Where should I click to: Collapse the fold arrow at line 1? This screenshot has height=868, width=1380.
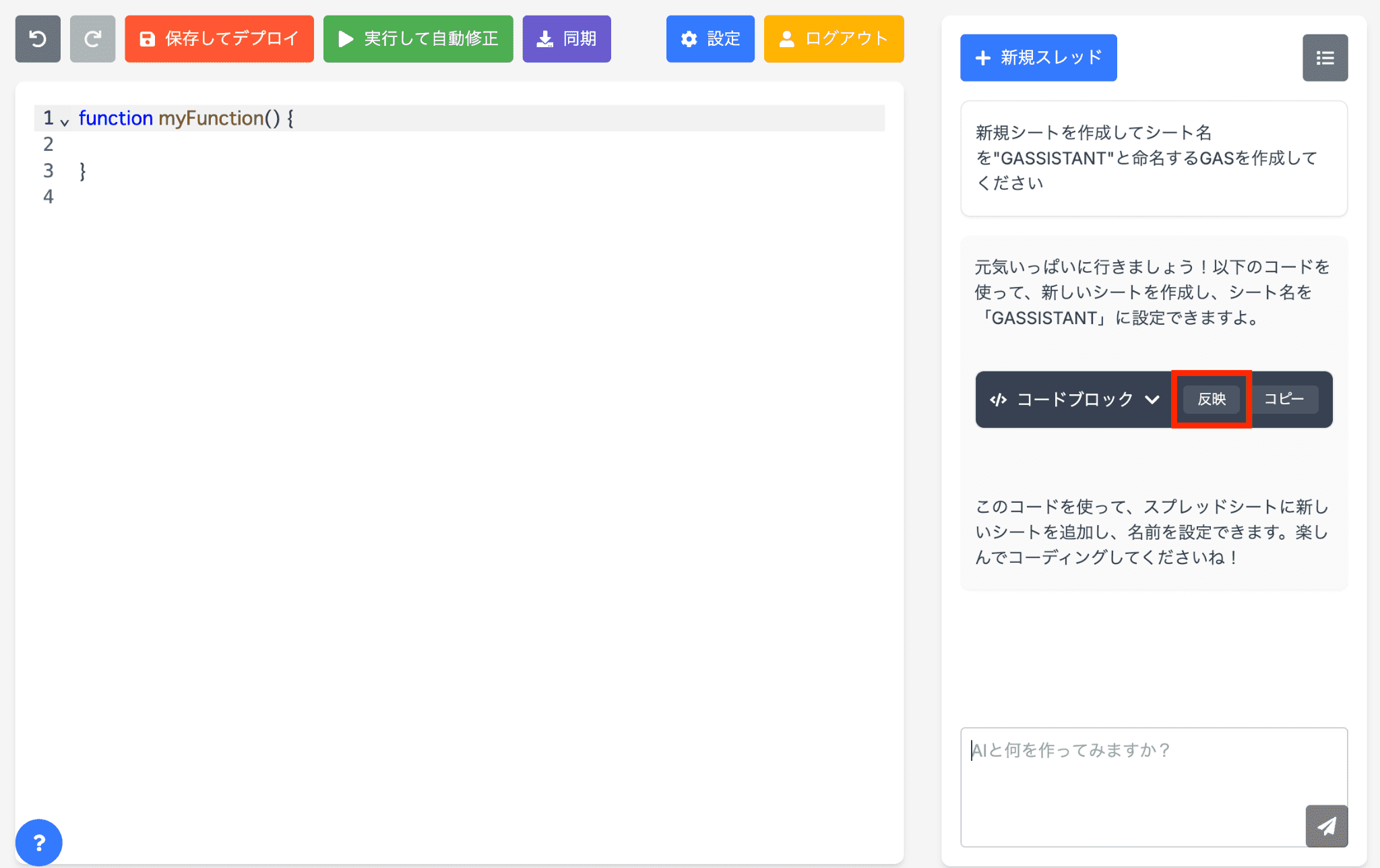click(x=65, y=122)
